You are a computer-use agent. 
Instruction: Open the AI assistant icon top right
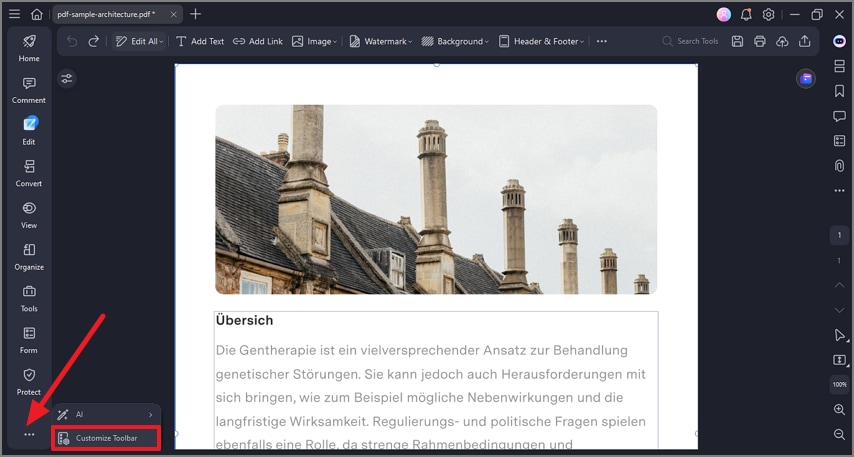coord(839,41)
